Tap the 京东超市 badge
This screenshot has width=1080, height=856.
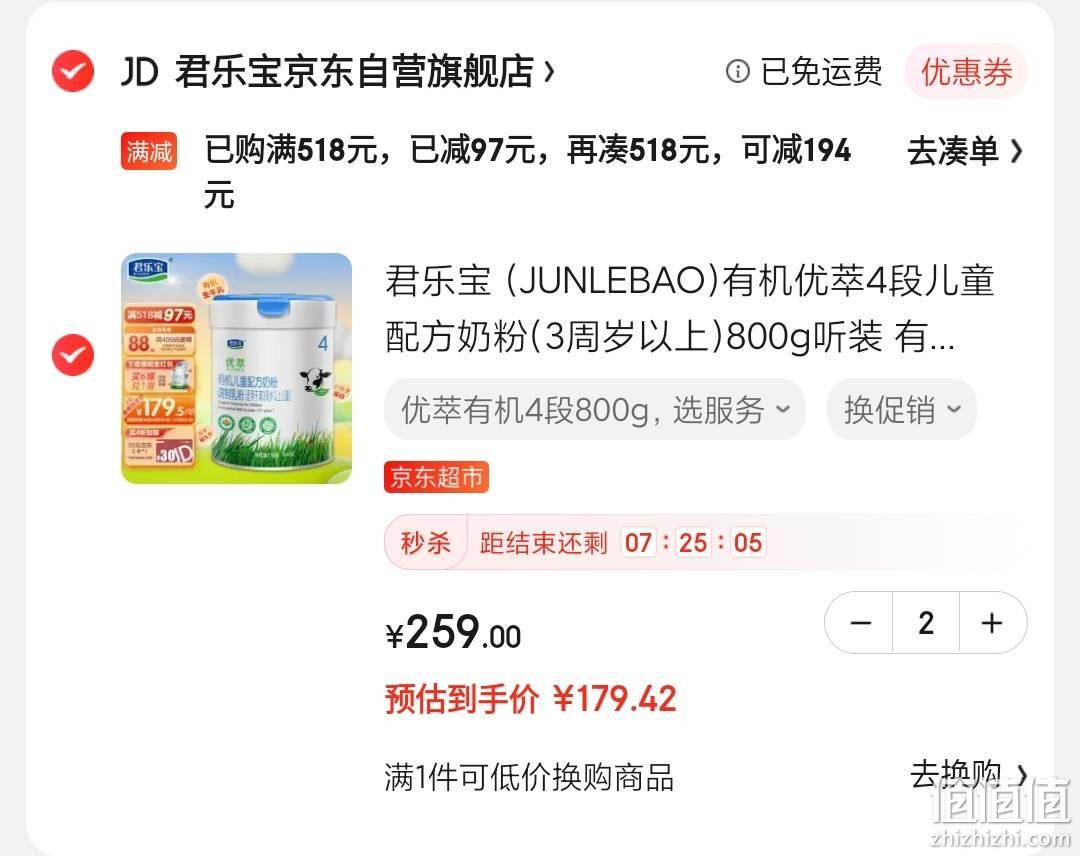click(x=437, y=477)
